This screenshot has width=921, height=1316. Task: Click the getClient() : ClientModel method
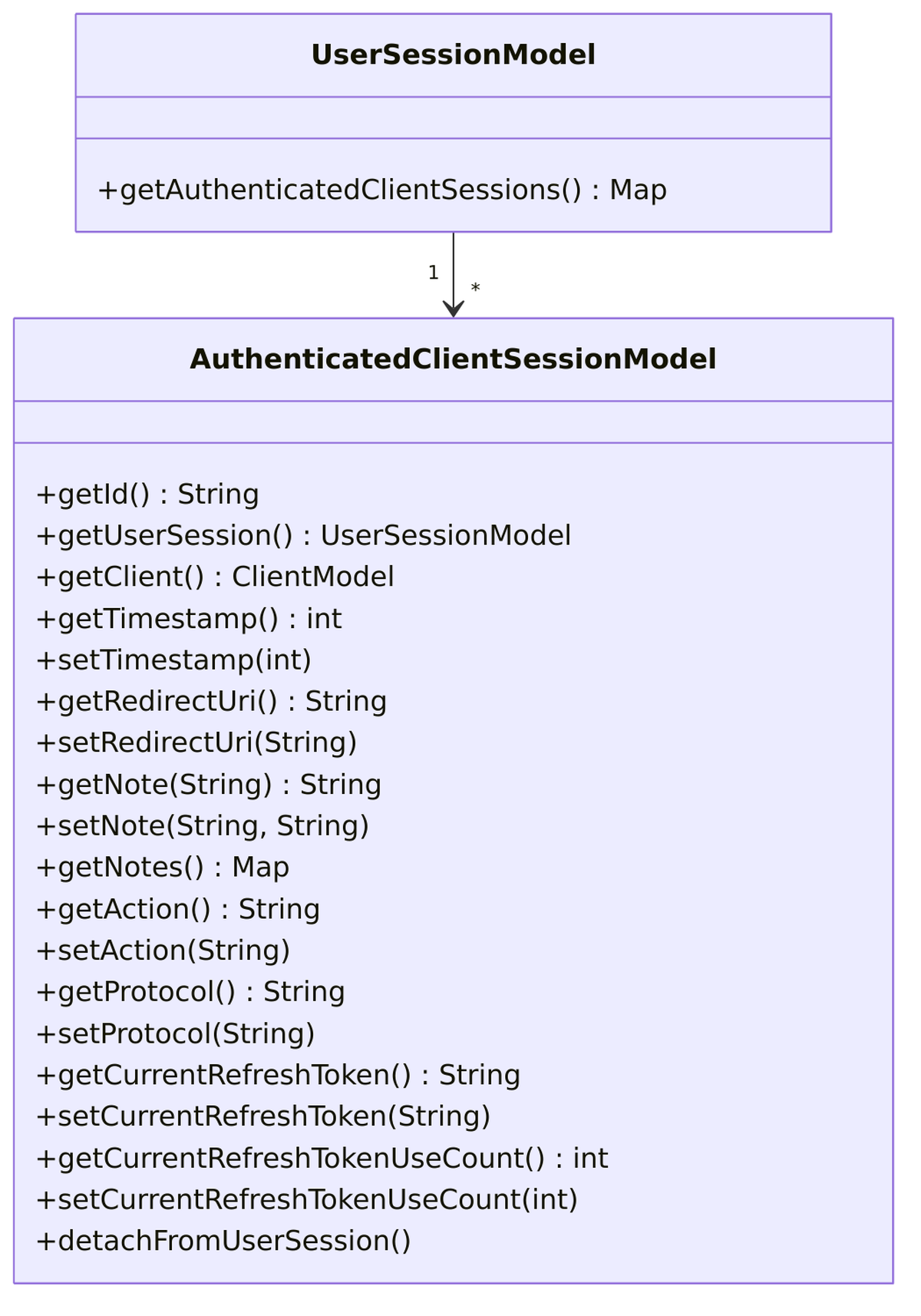(x=215, y=577)
